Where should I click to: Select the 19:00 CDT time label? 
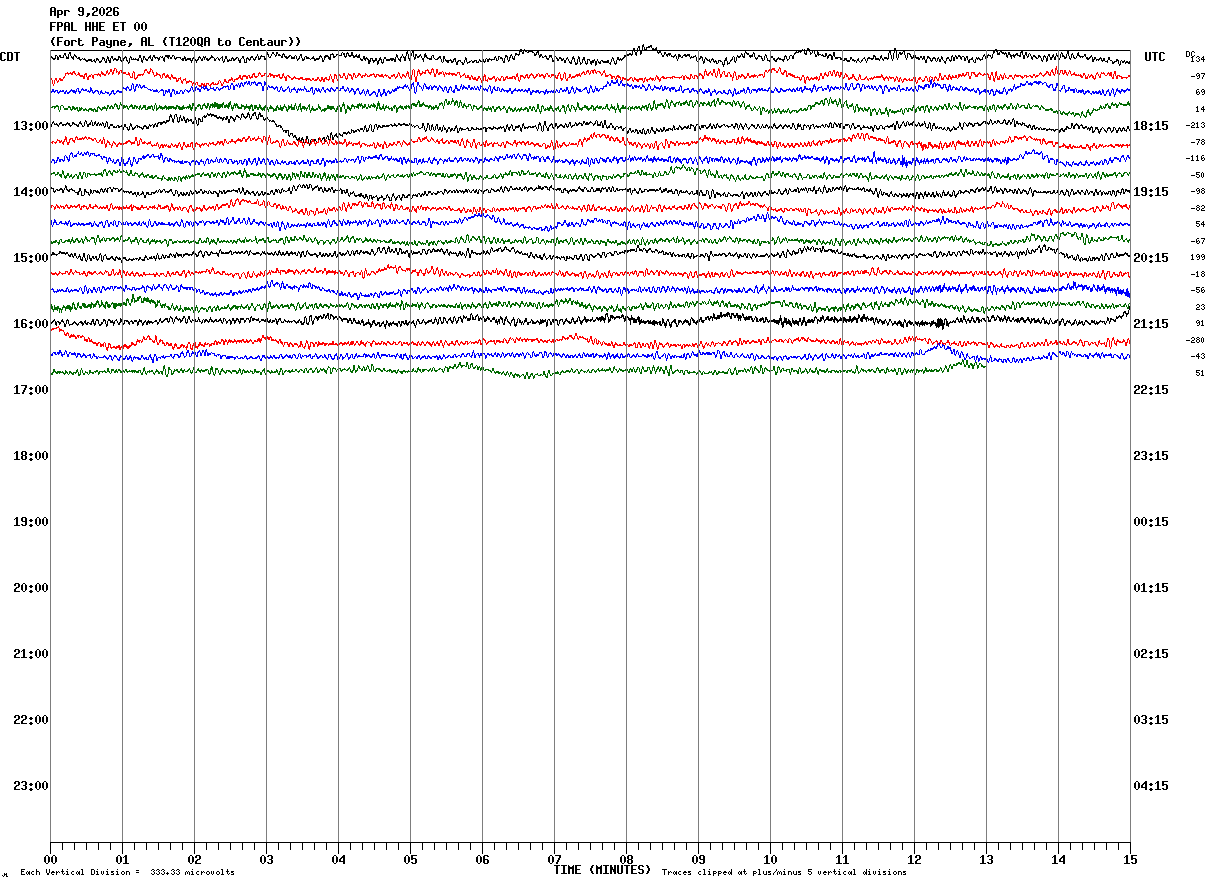click(31, 522)
